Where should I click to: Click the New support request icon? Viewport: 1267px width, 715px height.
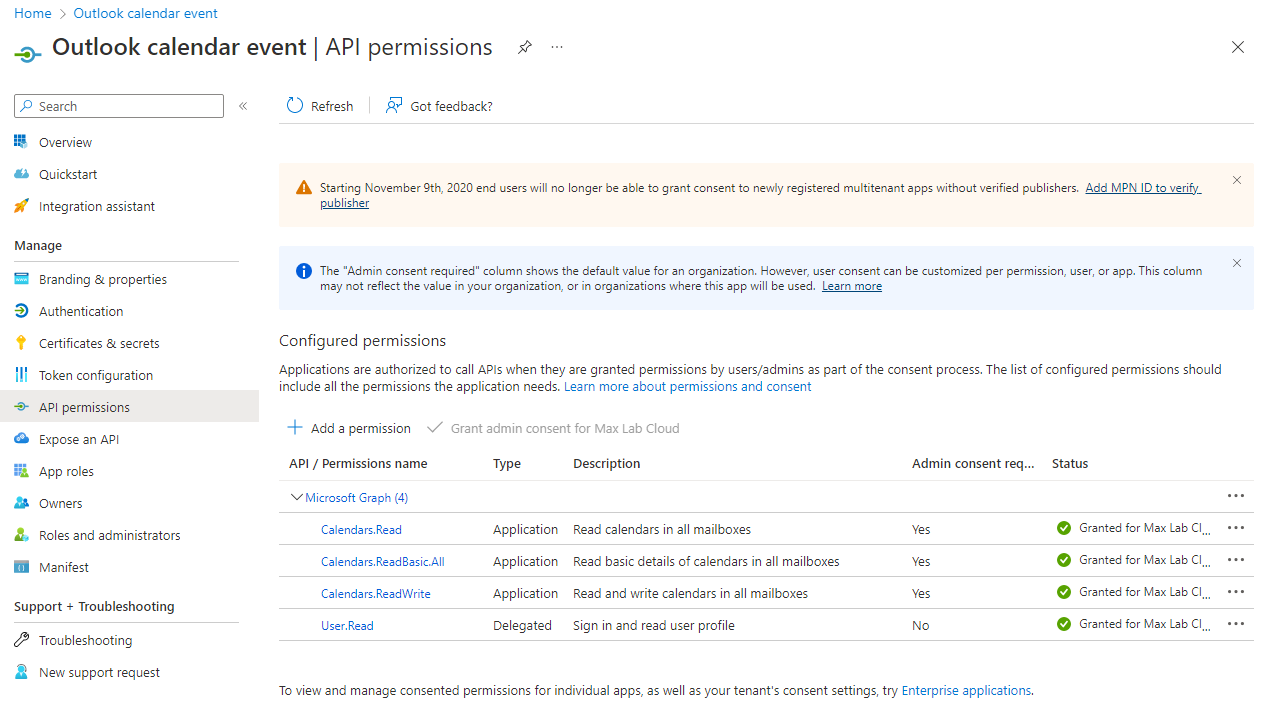point(21,672)
